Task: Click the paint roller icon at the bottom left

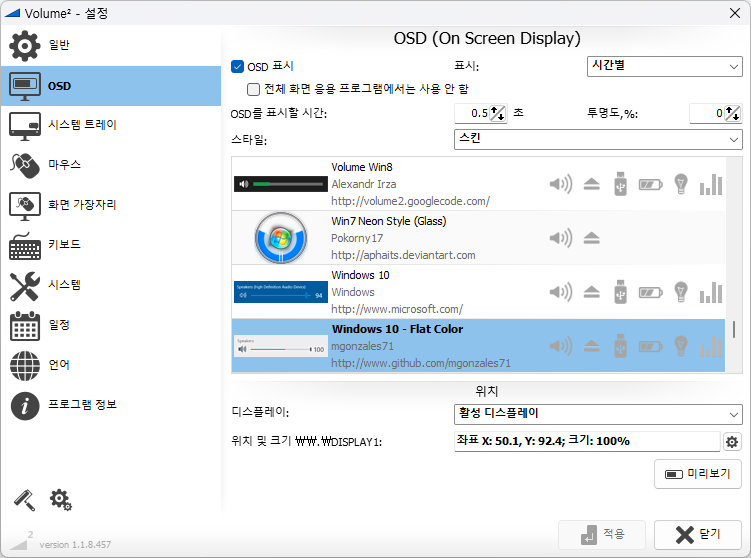Action: (24, 501)
